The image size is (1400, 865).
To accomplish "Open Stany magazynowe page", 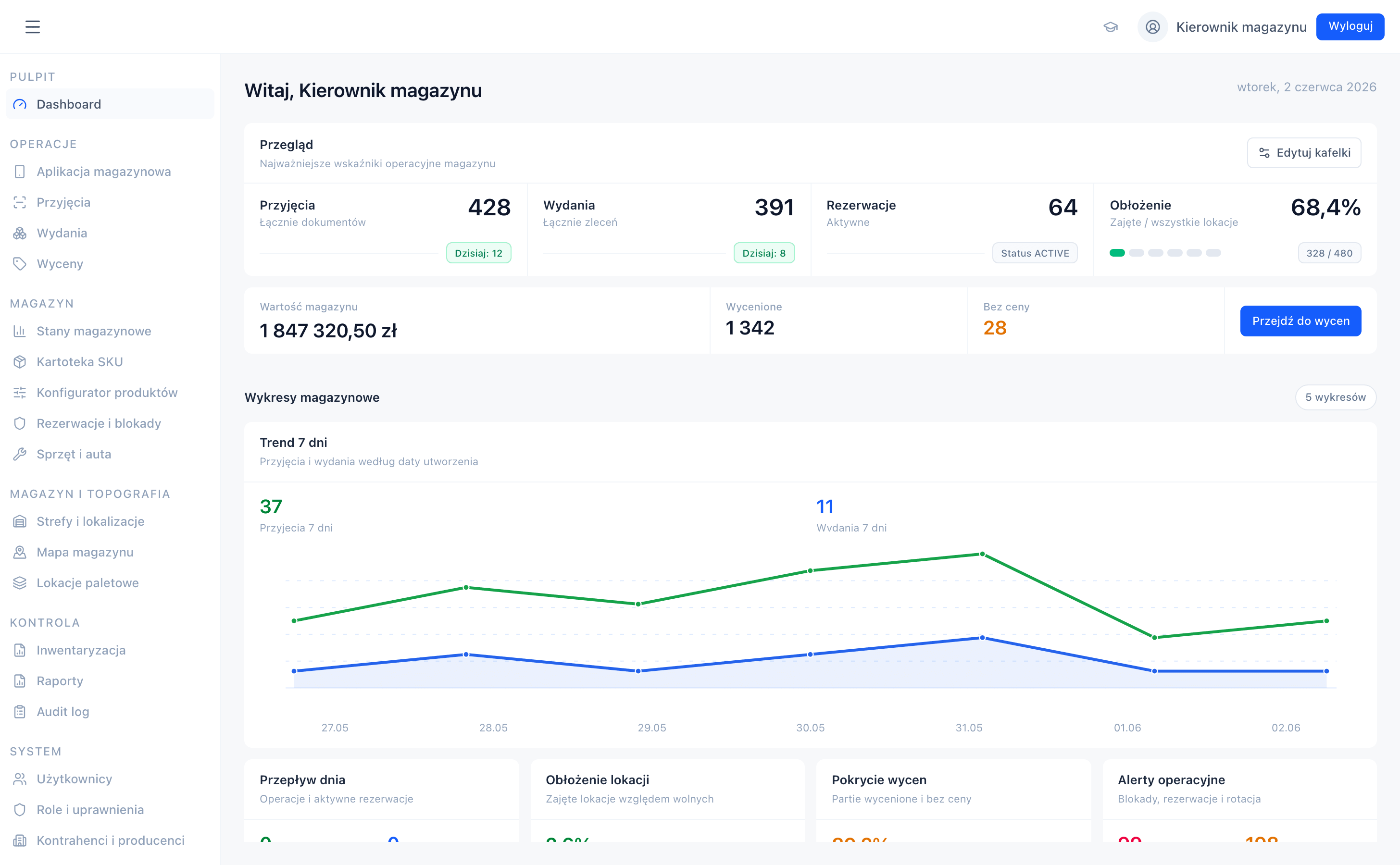I will (110, 331).
